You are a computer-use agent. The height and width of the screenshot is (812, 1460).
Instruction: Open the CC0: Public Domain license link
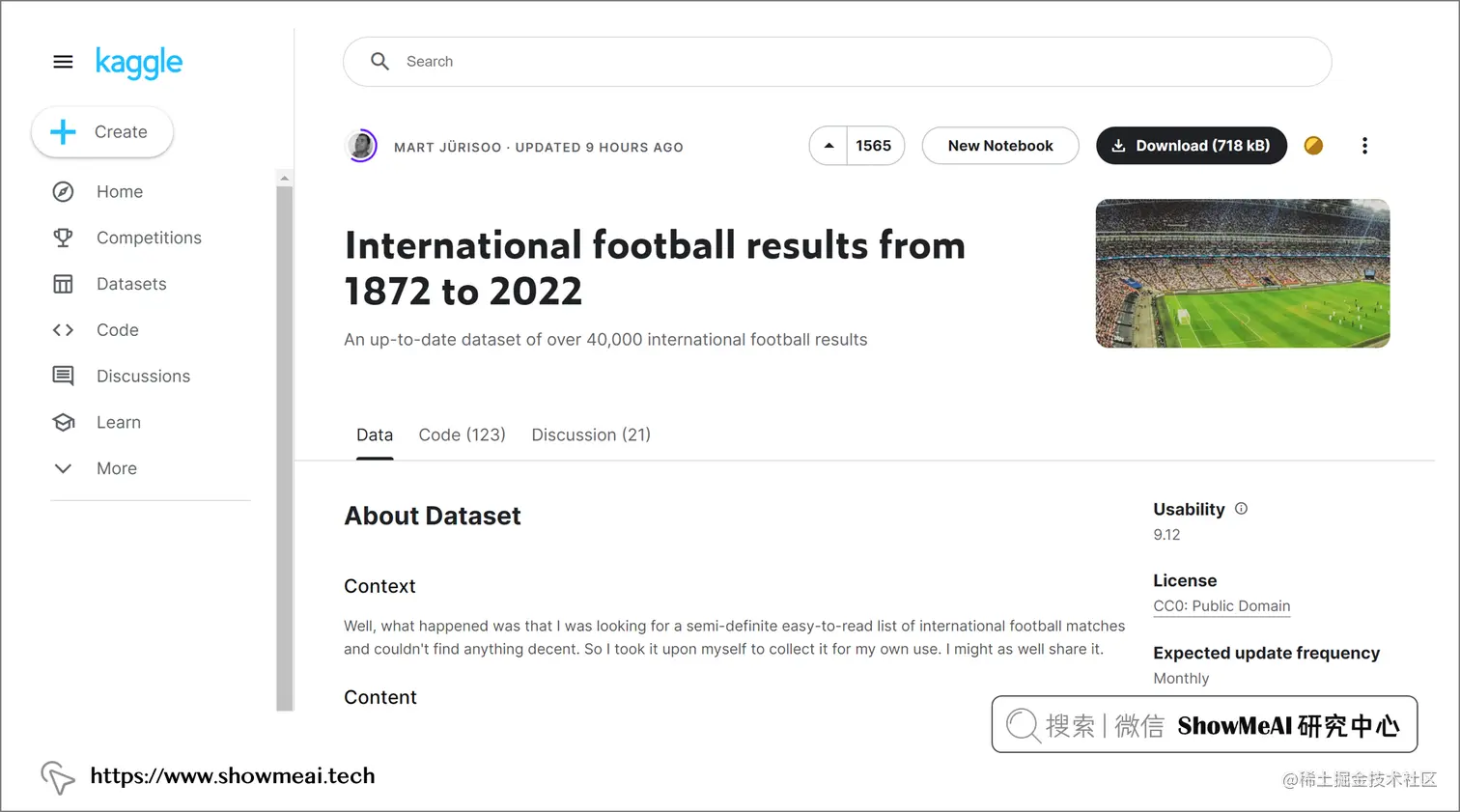point(1221,606)
